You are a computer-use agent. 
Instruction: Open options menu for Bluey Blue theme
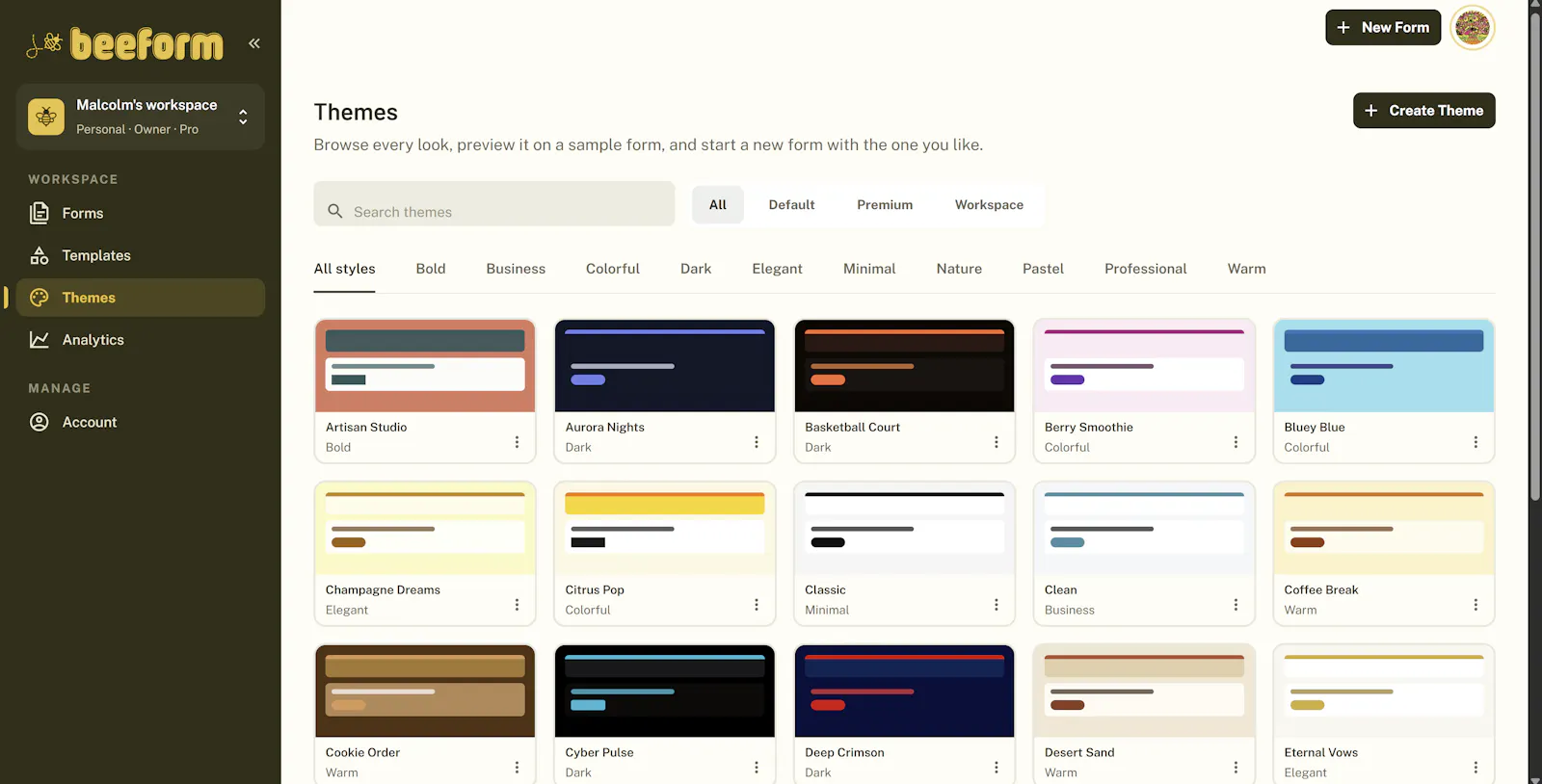pyautogui.click(x=1476, y=442)
